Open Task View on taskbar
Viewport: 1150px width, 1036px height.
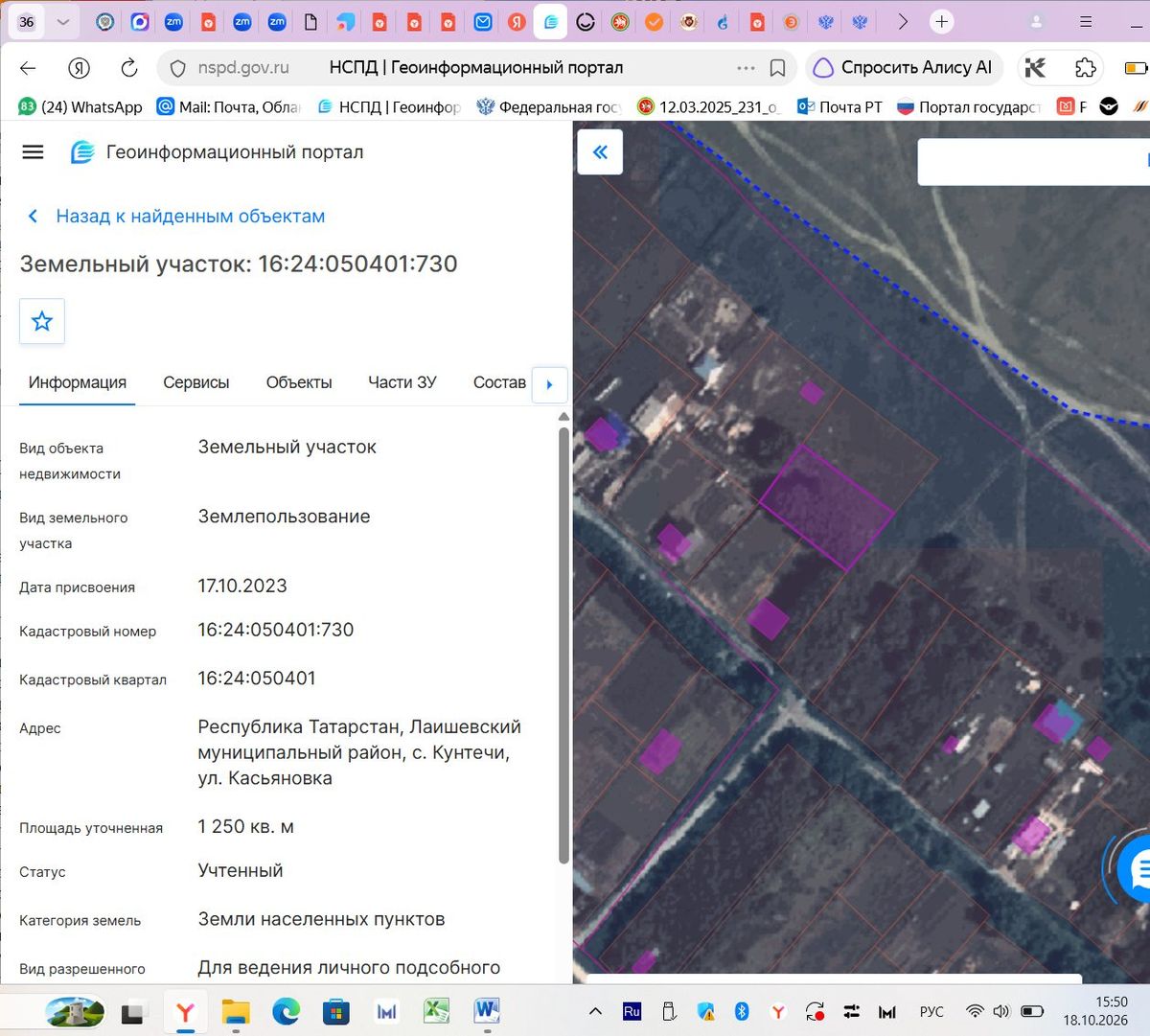[132, 1012]
